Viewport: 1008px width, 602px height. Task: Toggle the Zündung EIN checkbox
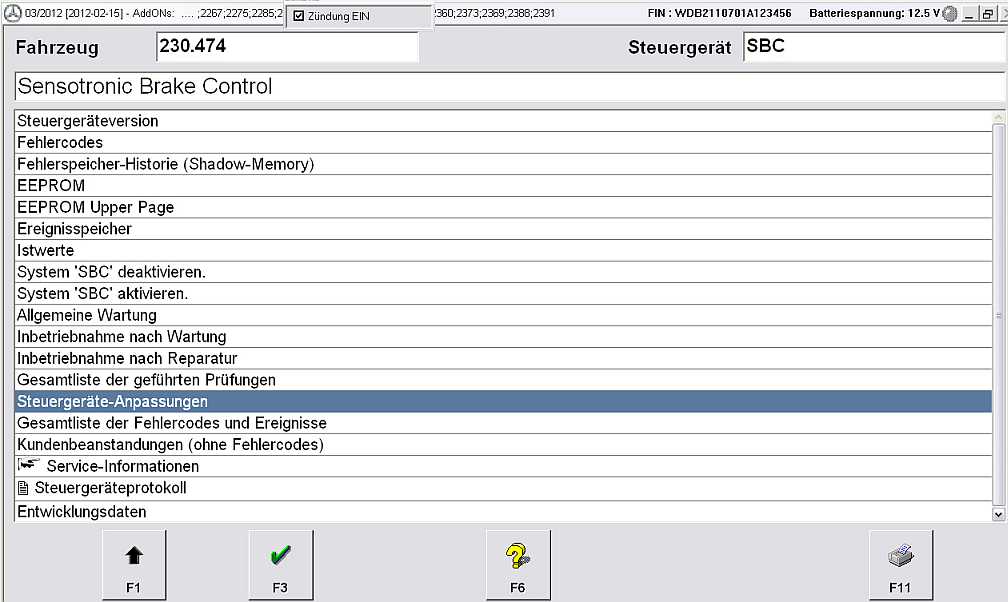pos(299,17)
